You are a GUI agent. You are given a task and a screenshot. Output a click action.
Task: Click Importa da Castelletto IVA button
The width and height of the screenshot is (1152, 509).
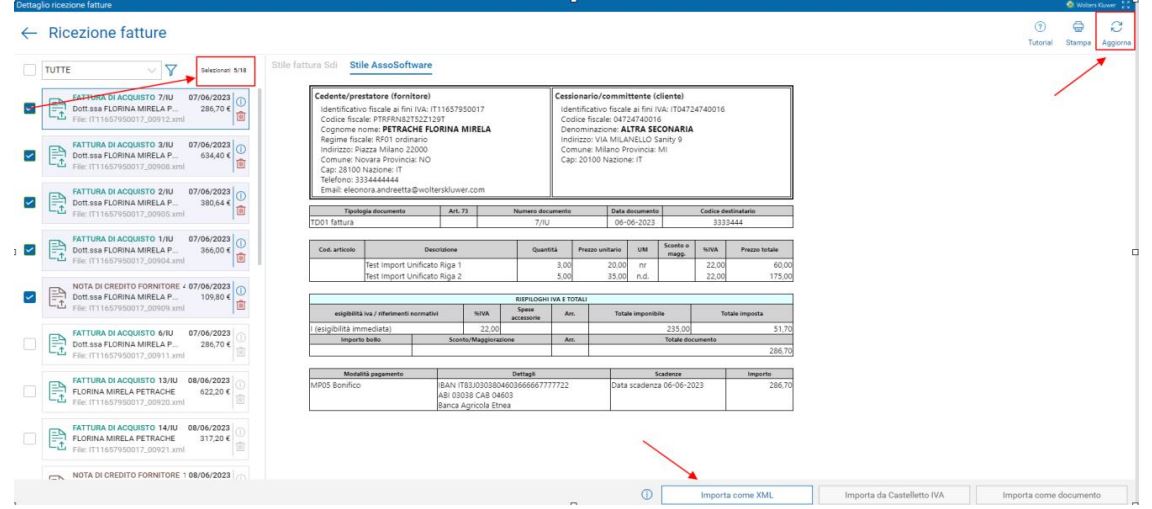pos(896,495)
